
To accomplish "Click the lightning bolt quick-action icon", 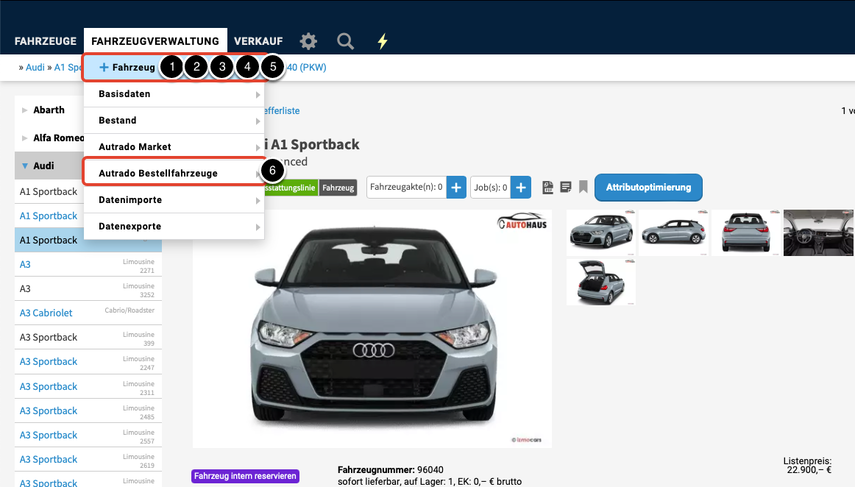I will pos(382,41).
